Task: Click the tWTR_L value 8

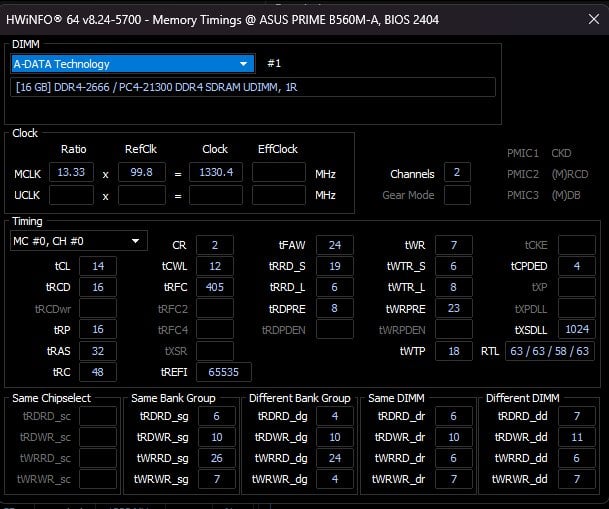Action: point(454,287)
